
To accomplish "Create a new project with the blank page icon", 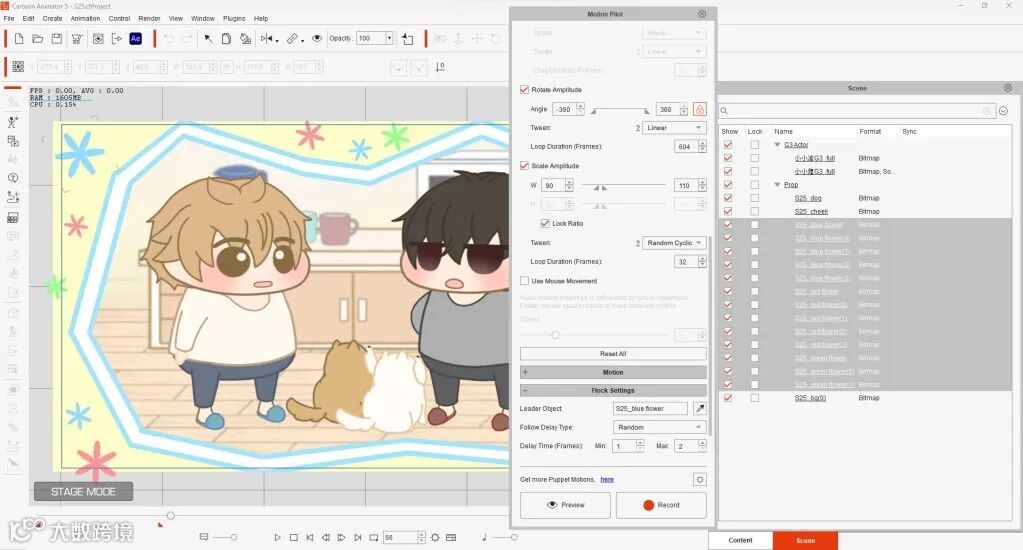I will tap(19, 39).
